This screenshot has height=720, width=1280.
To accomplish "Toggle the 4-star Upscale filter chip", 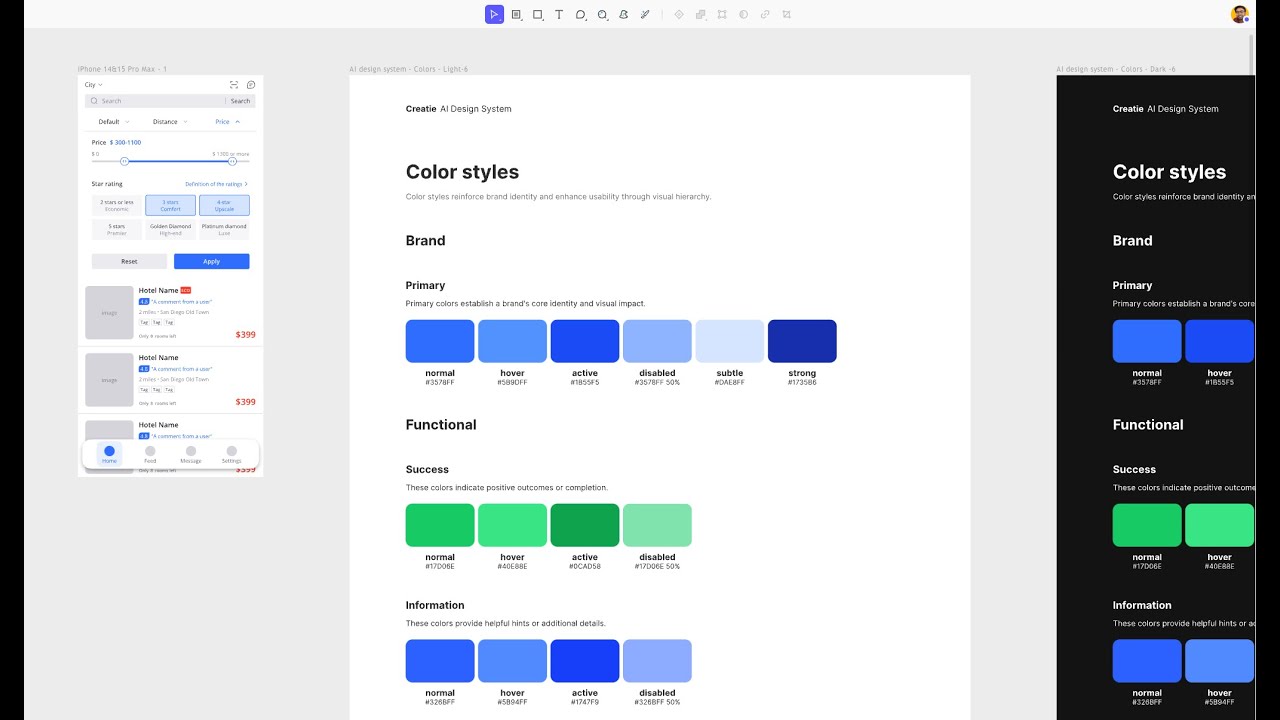I will tap(224, 205).
